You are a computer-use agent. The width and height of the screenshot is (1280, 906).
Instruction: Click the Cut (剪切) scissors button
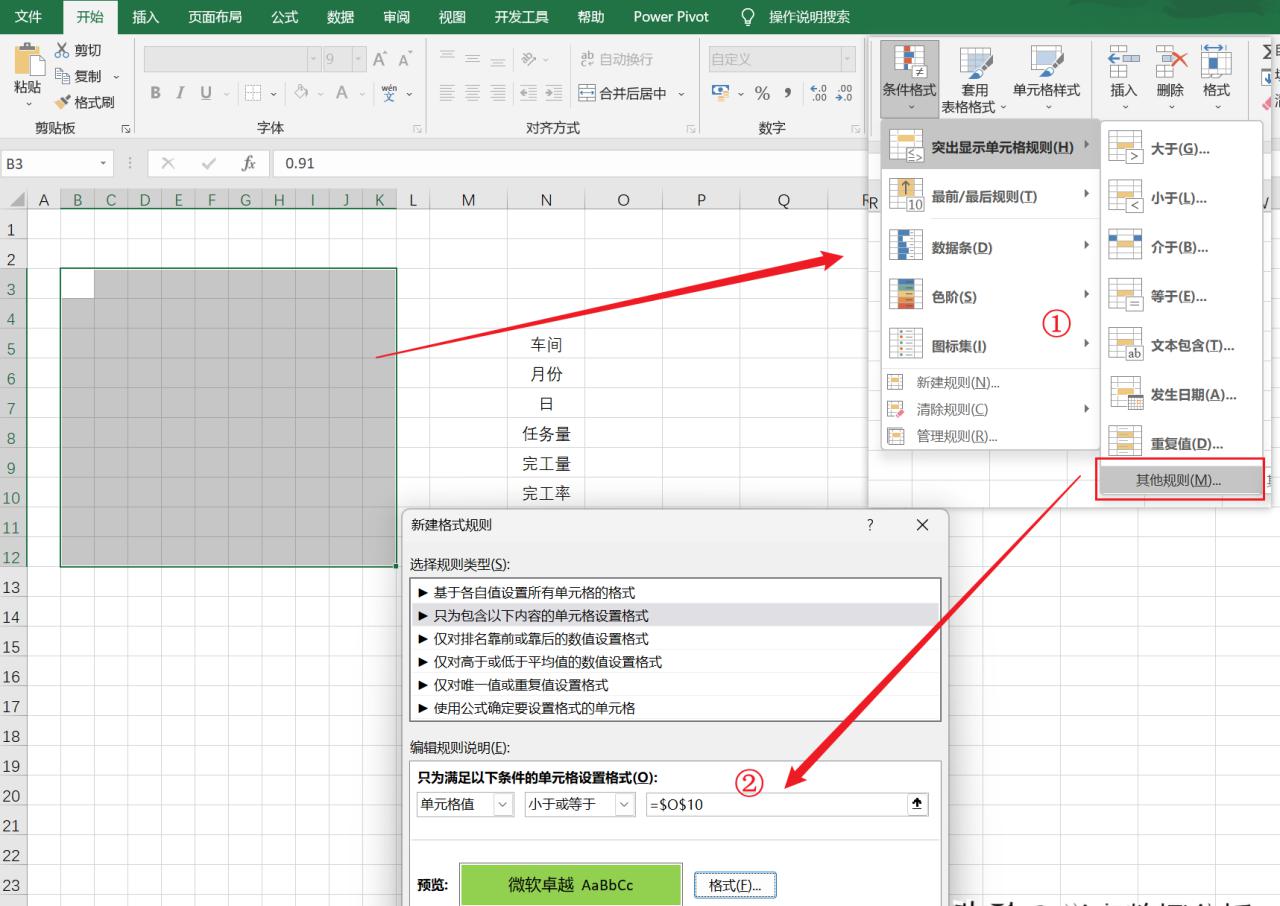point(78,50)
